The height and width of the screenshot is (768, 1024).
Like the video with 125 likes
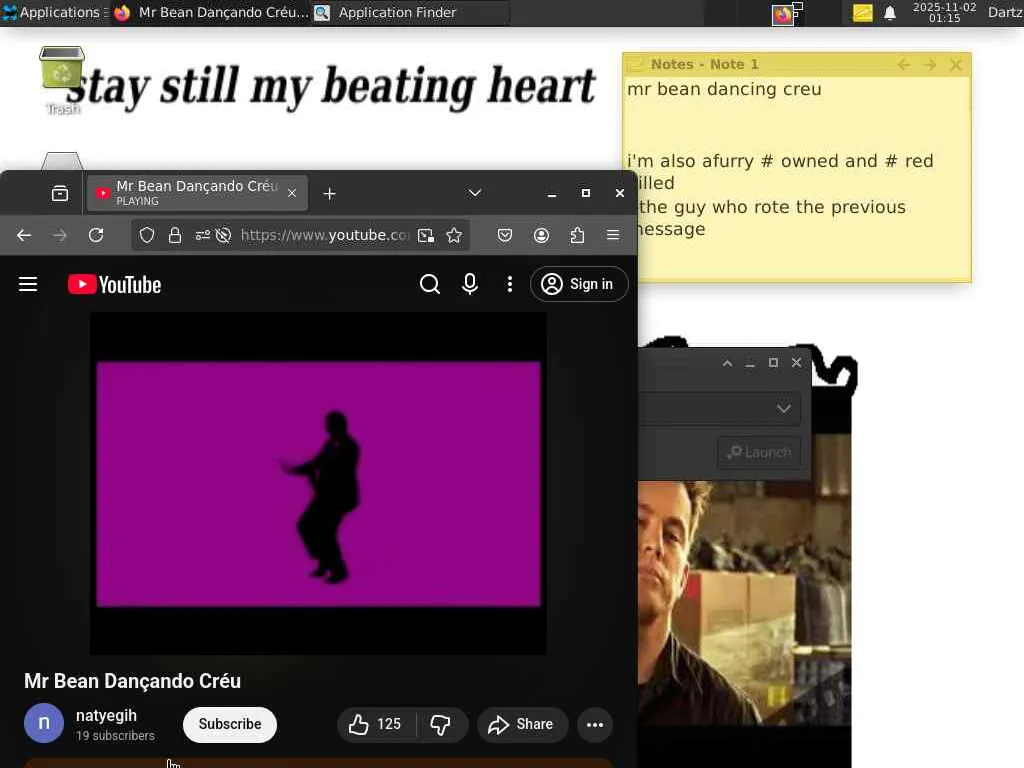tap(376, 724)
